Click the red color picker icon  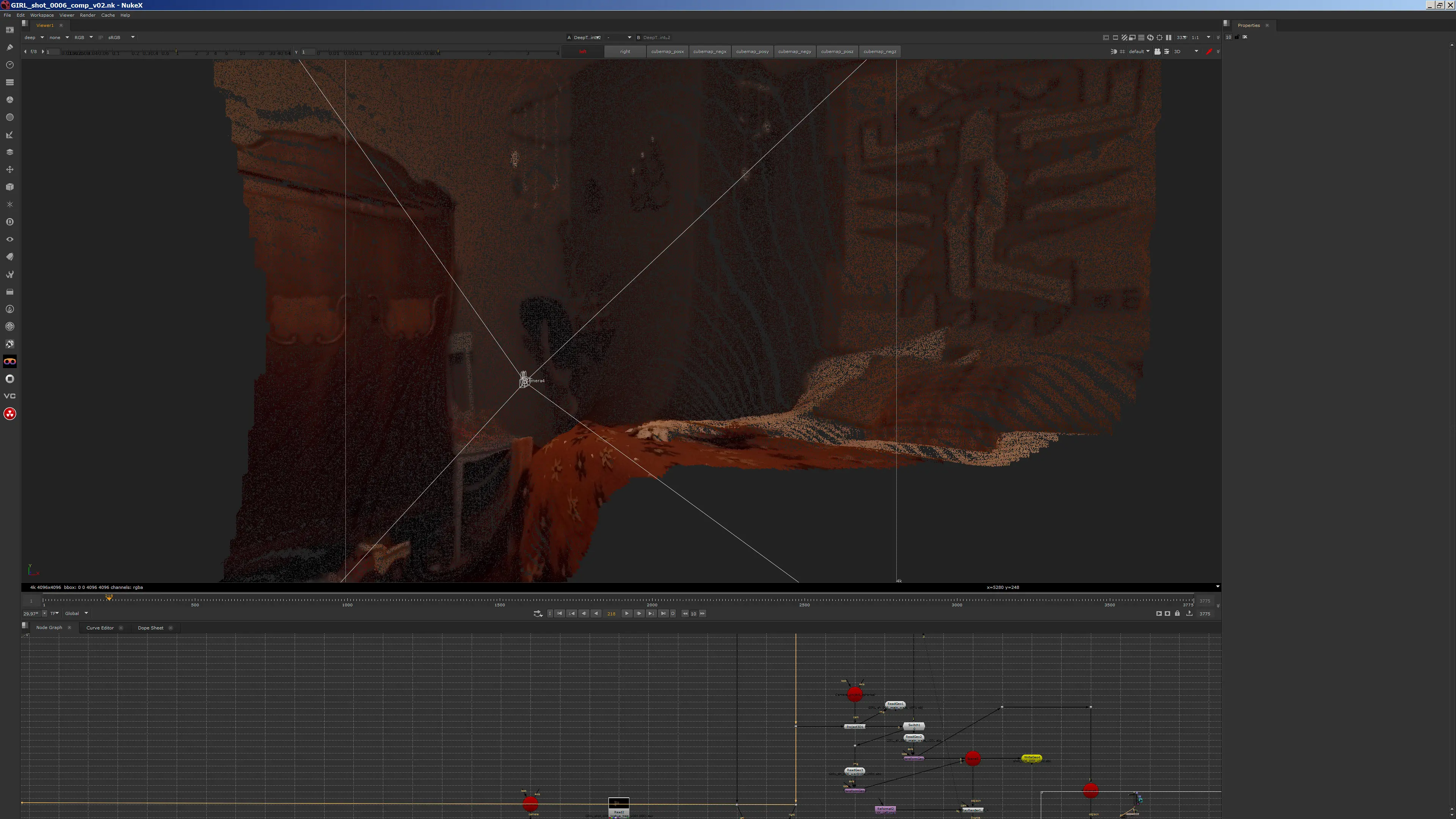(1209, 52)
